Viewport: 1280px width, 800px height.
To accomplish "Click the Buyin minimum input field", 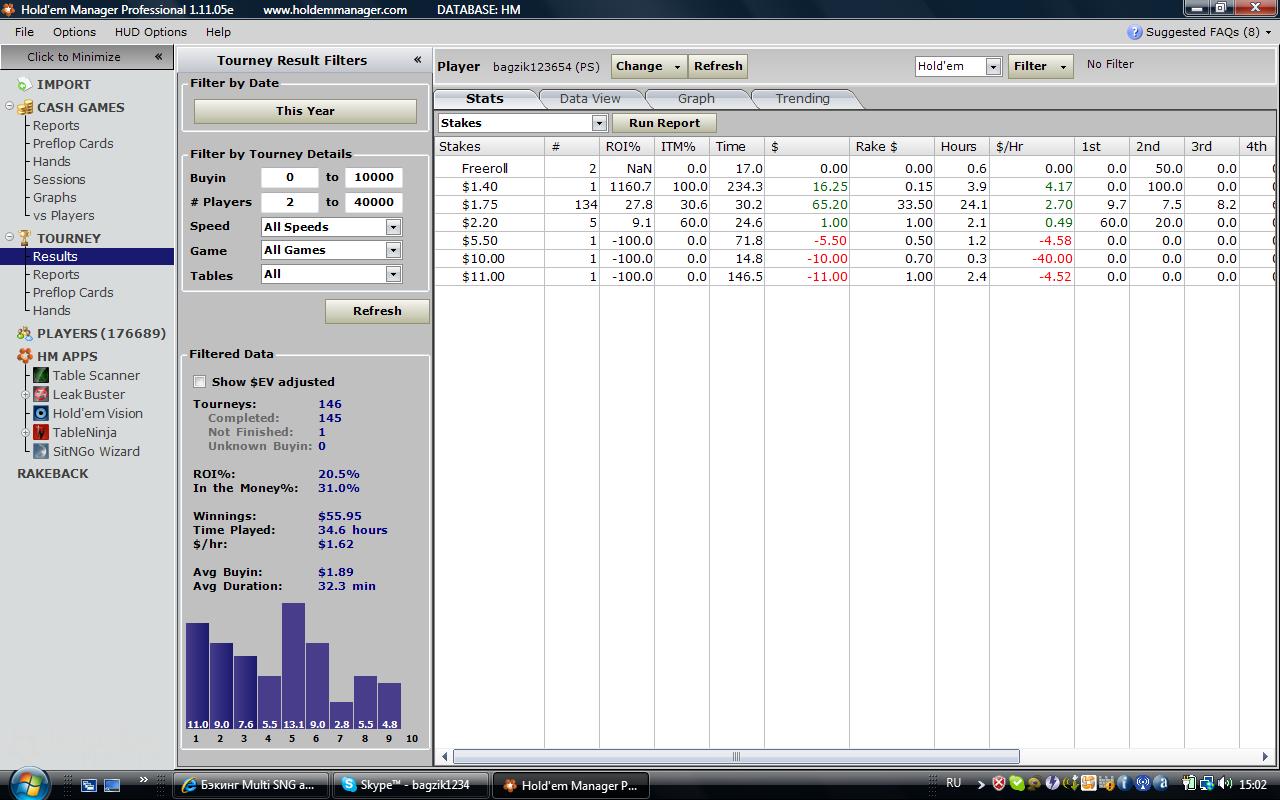I will click(289, 177).
